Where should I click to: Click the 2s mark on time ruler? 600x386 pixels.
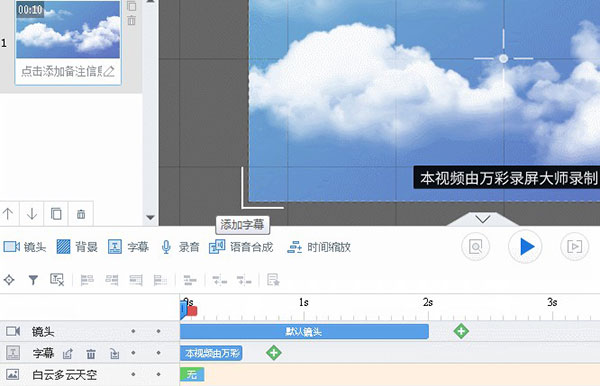[x=428, y=302]
